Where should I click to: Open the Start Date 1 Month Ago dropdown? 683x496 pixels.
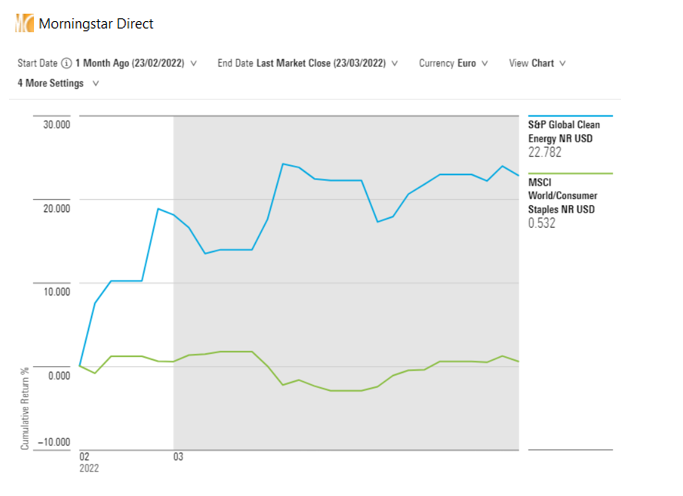coord(136,63)
